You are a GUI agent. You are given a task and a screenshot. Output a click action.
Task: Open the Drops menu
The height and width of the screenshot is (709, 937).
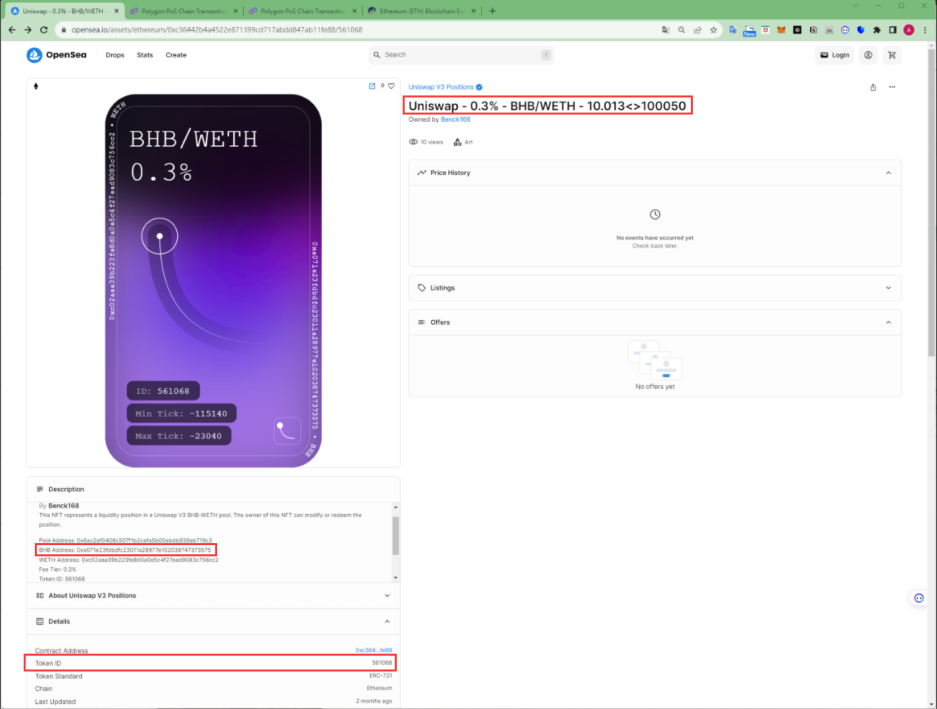115,55
